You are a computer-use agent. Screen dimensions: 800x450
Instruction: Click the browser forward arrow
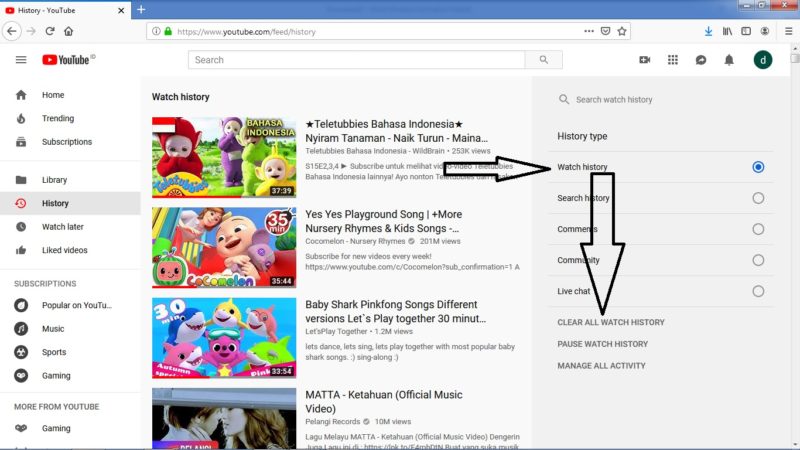[x=31, y=31]
